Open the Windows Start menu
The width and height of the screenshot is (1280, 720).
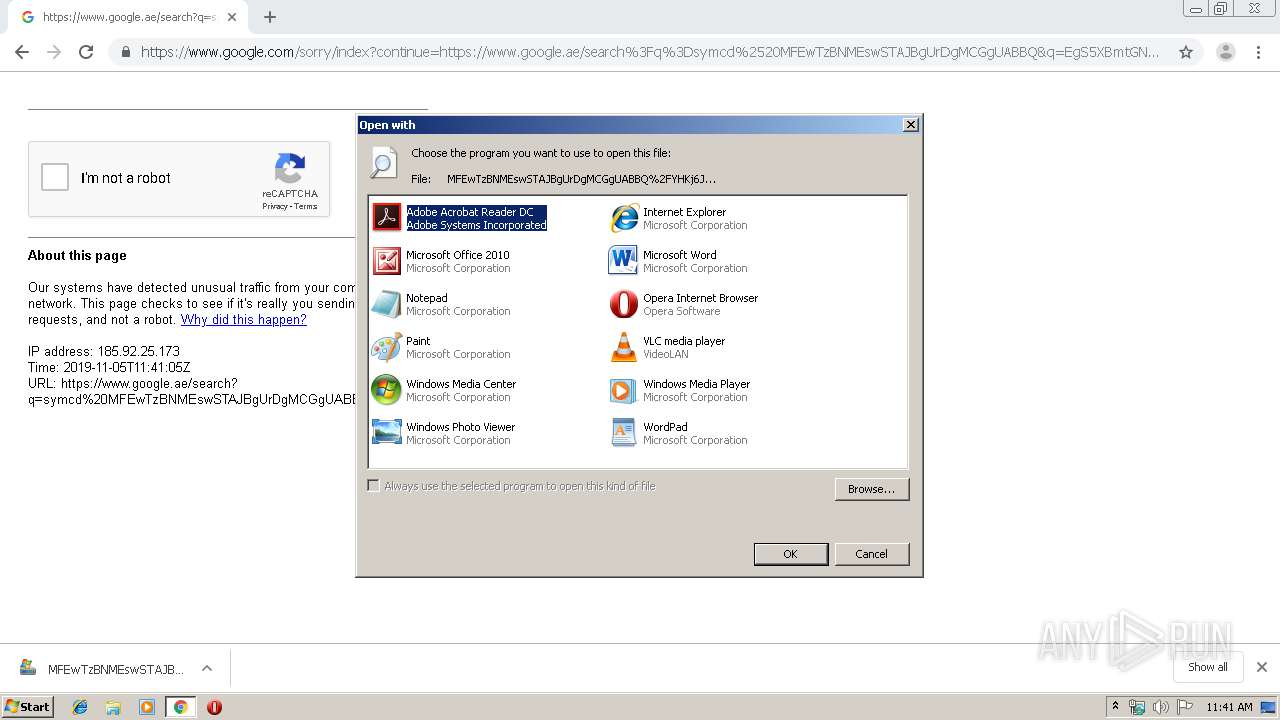(x=27, y=707)
